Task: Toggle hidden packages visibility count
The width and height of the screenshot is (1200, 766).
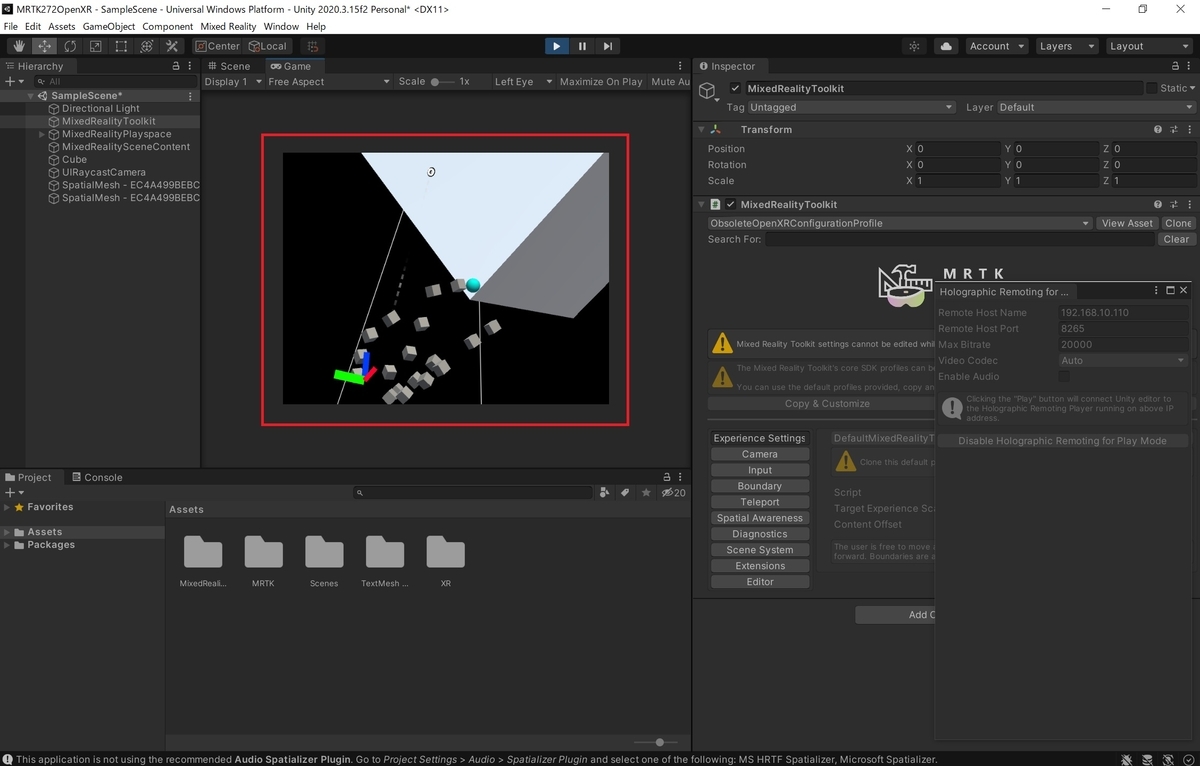Action: click(673, 492)
